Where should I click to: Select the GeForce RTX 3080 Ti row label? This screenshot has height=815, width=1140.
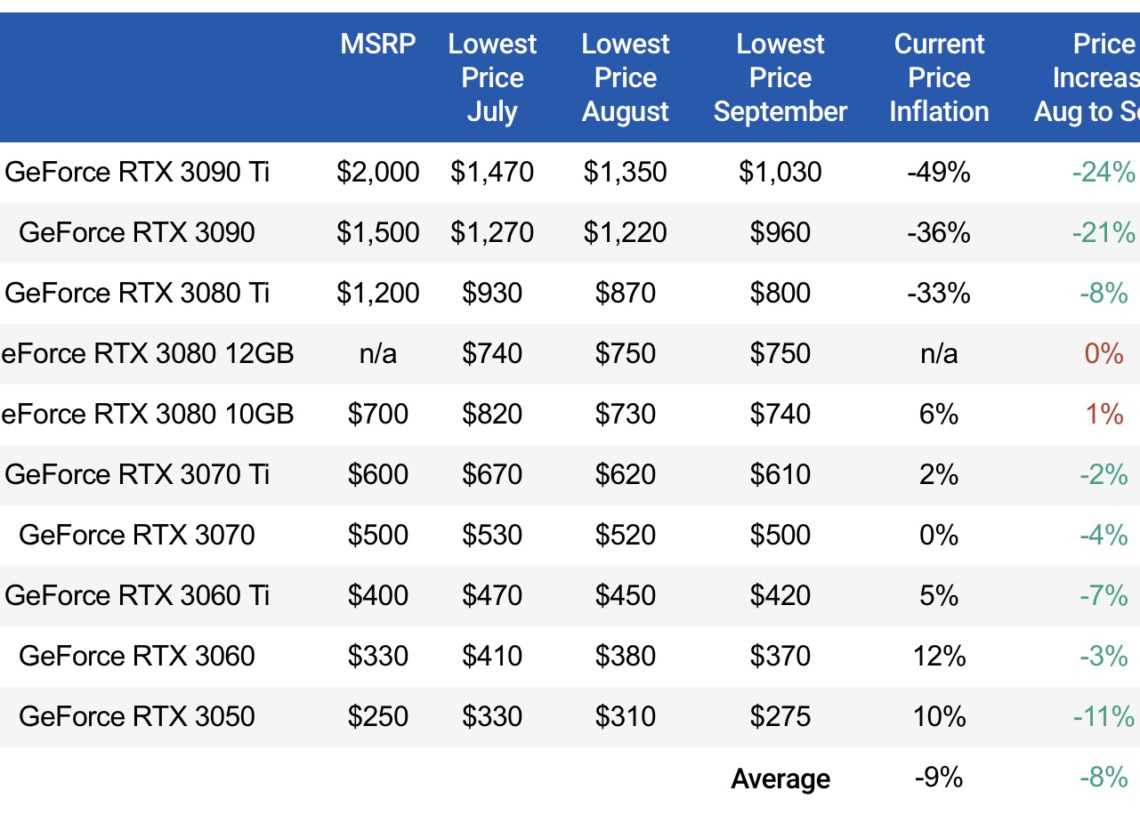pyautogui.click(x=137, y=293)
